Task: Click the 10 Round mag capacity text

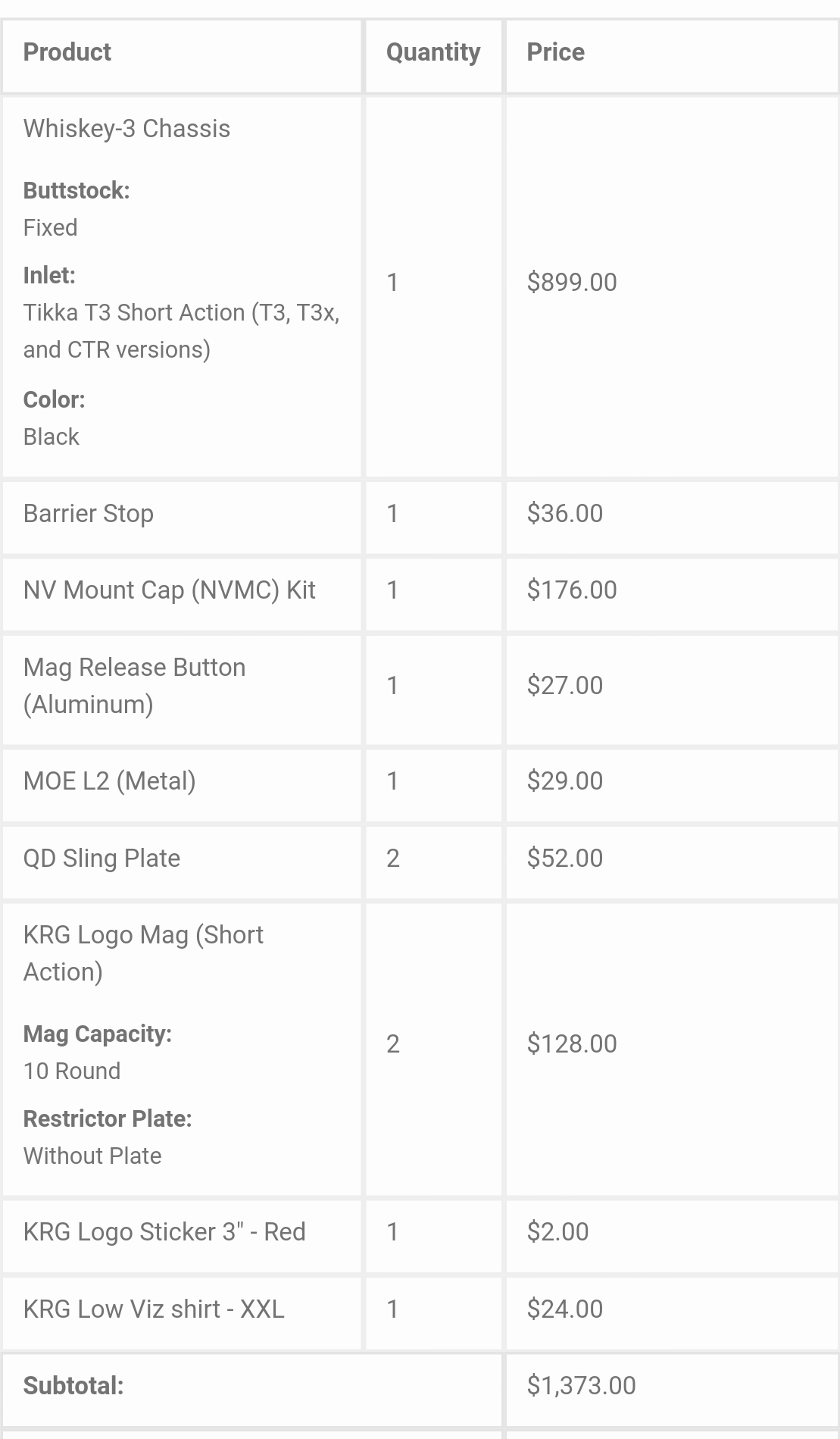Action: click(72, 1071)
